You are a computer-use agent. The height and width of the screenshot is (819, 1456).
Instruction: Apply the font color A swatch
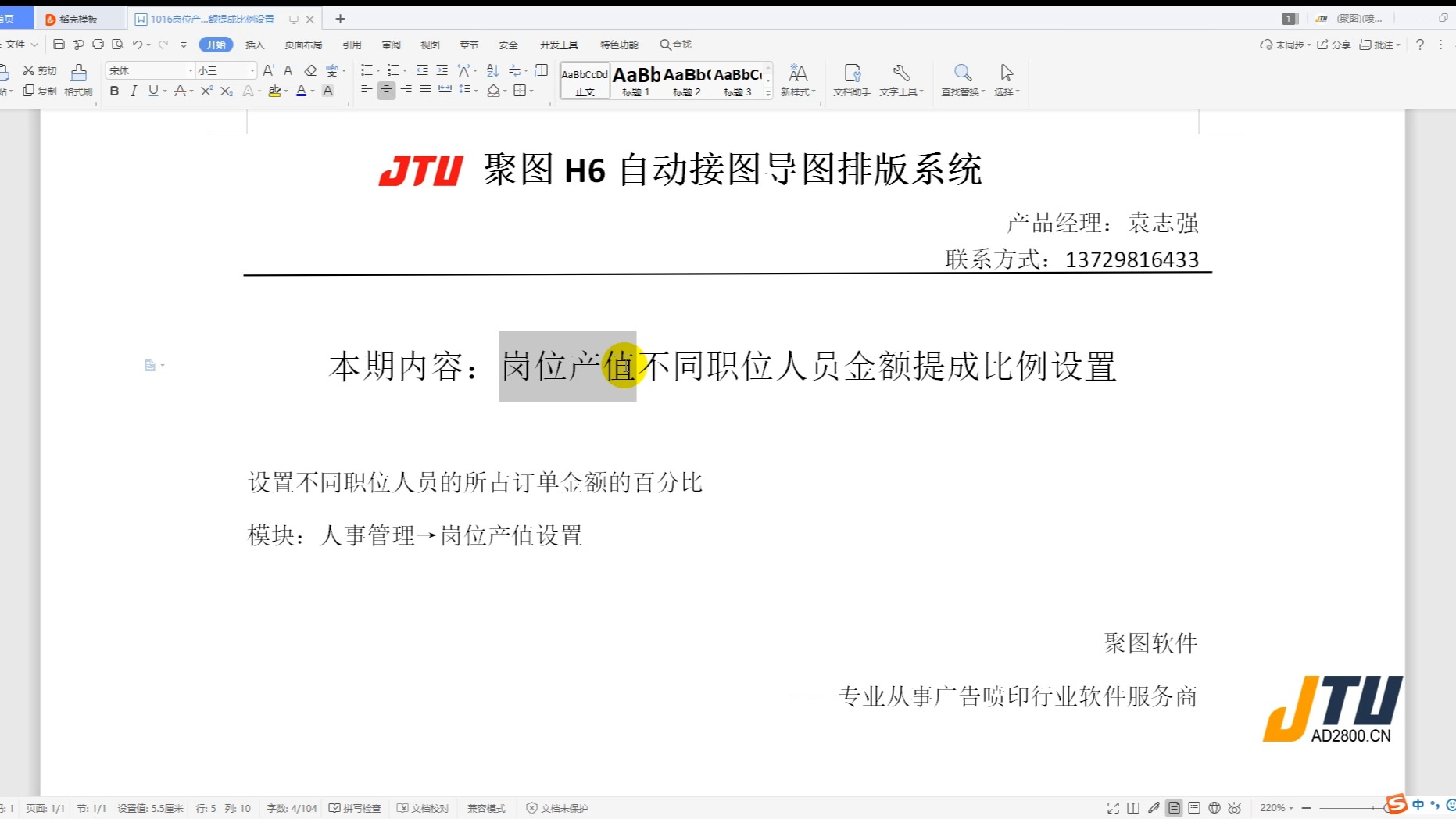click(301, 91)
